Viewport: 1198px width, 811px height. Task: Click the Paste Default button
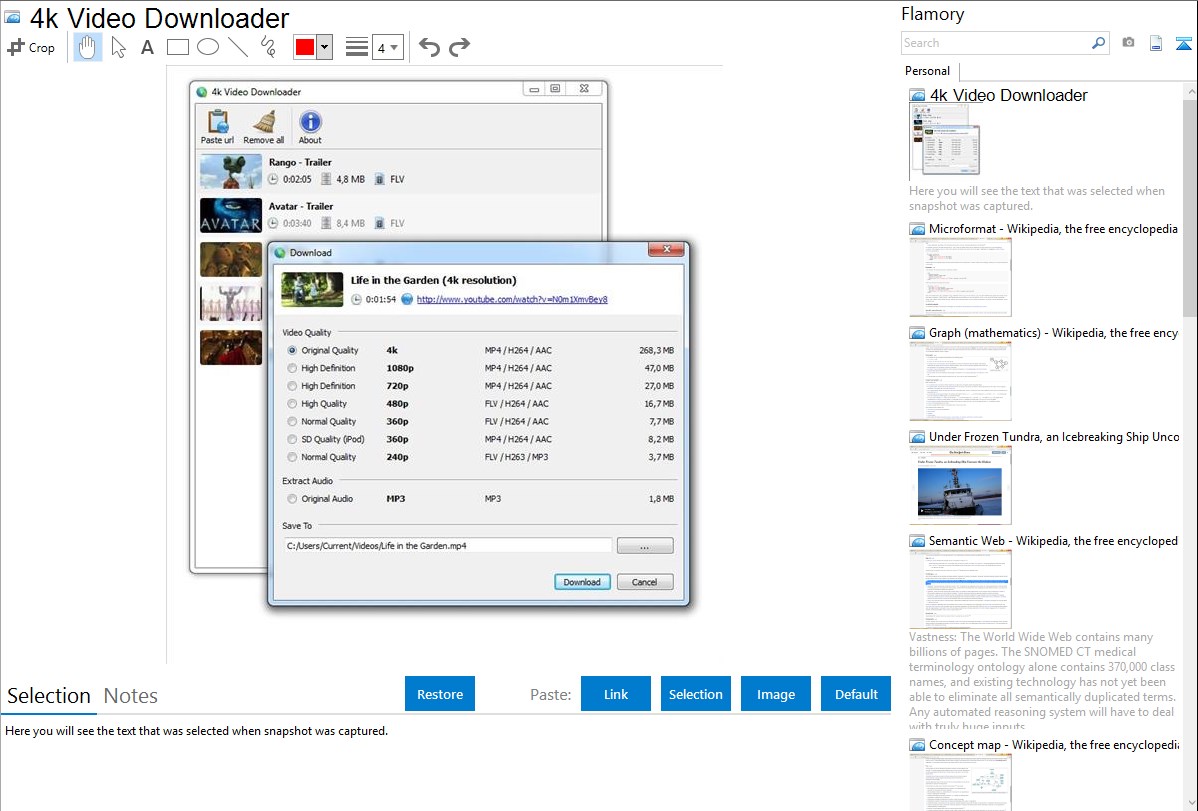pyautogui.click(x=856, y=694)
